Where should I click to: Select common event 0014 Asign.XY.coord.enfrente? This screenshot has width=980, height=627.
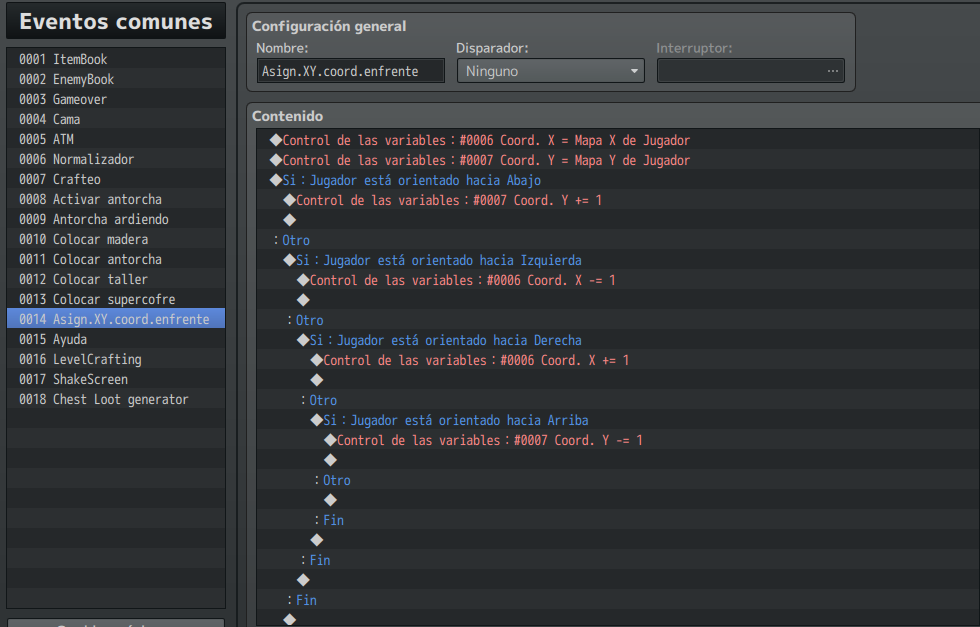pyautogui.click(x=116, y=319)
